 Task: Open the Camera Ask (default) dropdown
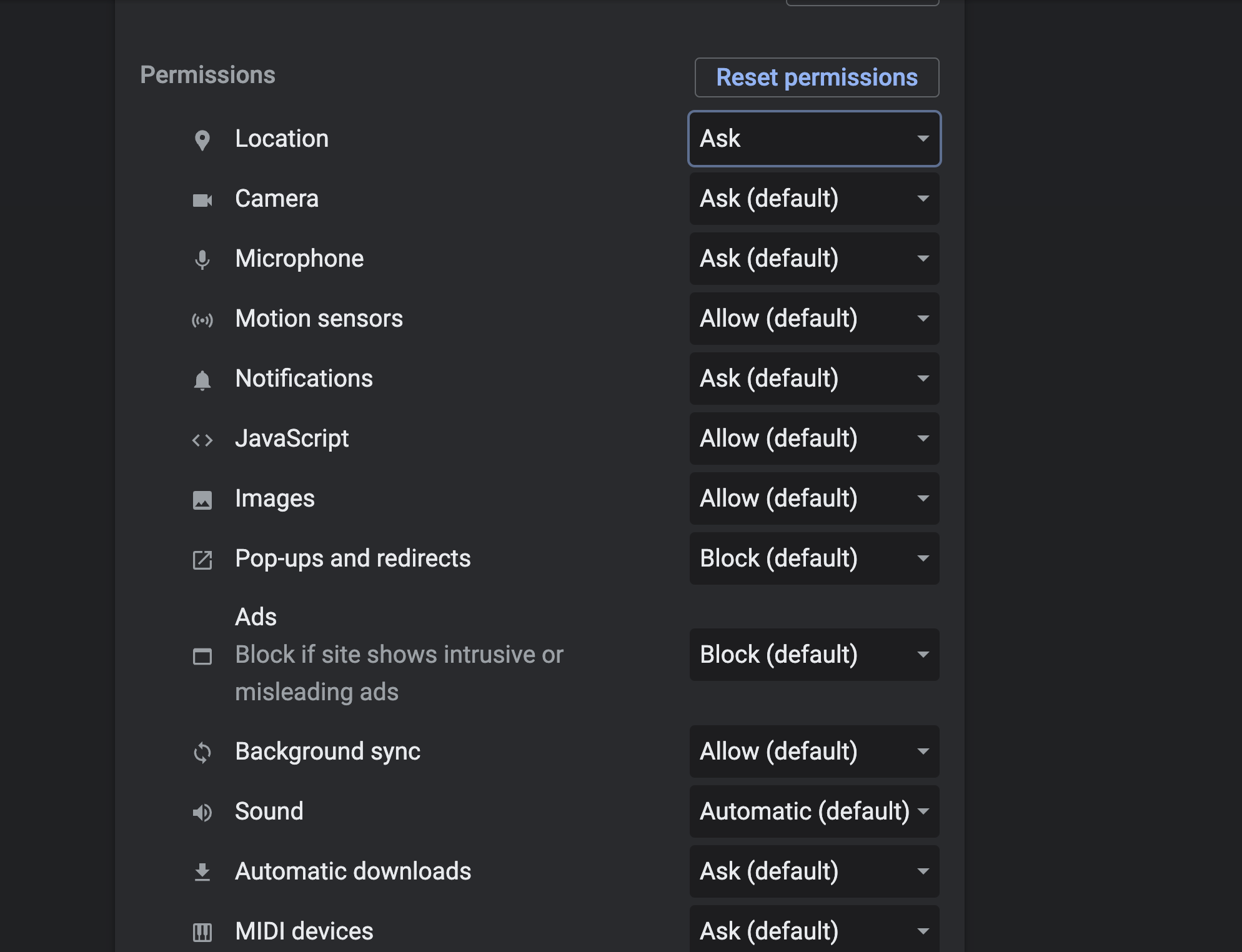pos(813,199)
